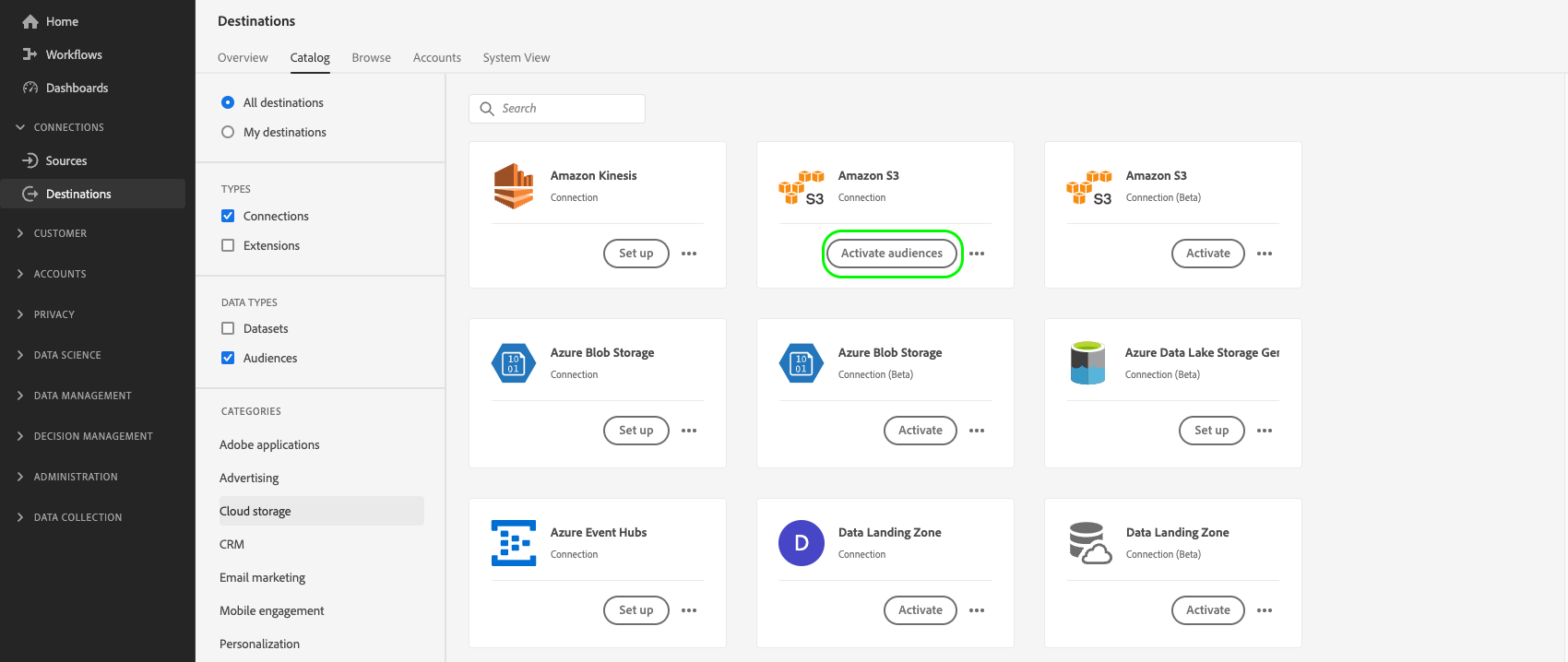Open the Email marketing category
Viewport: 1568px width, 662px height.
coord(262,577)
